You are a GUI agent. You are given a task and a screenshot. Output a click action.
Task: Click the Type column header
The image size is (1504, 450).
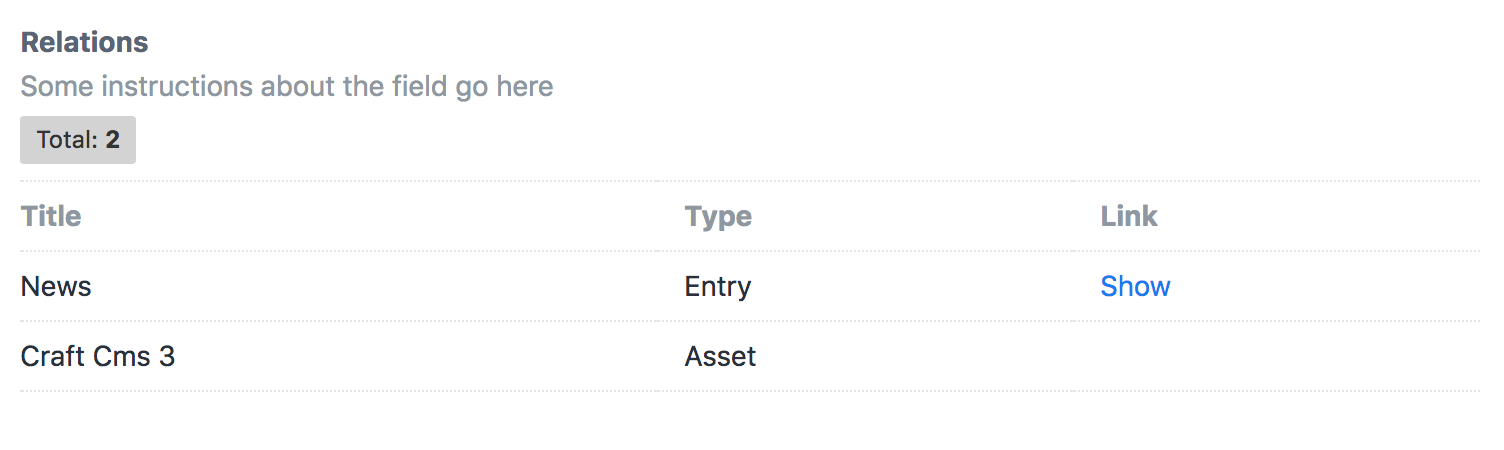718,216
